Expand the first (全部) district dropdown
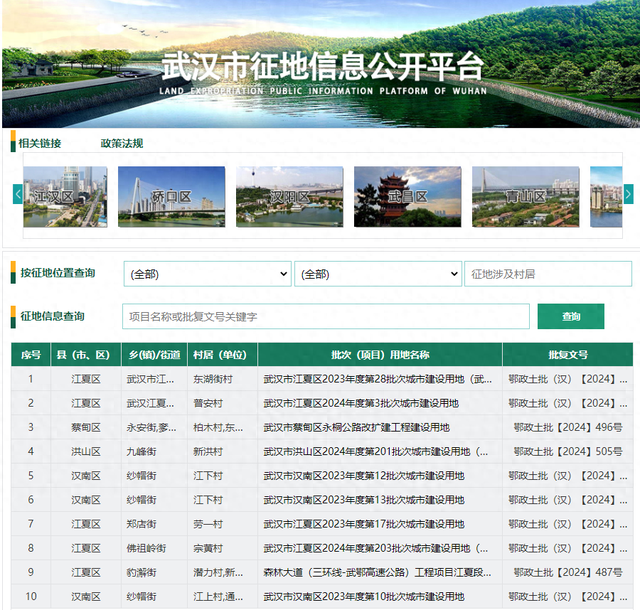The width and height of the screenshot is (640, 610). point(207,274)
